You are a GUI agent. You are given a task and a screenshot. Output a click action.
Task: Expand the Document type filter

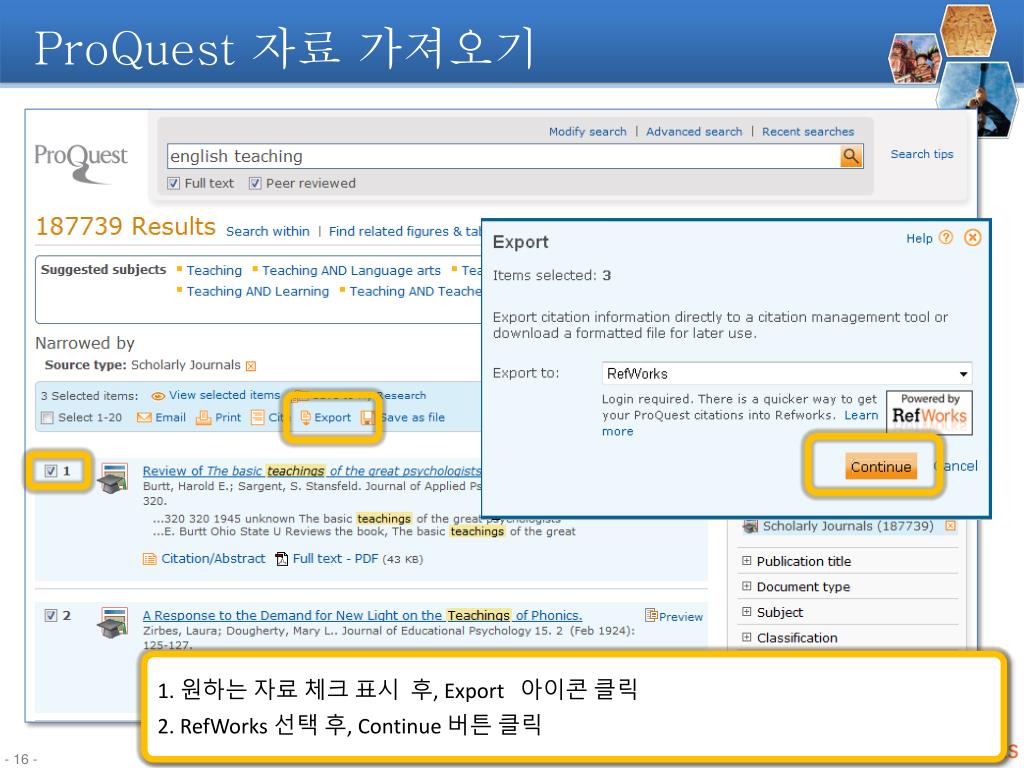(x=746, y=586)
